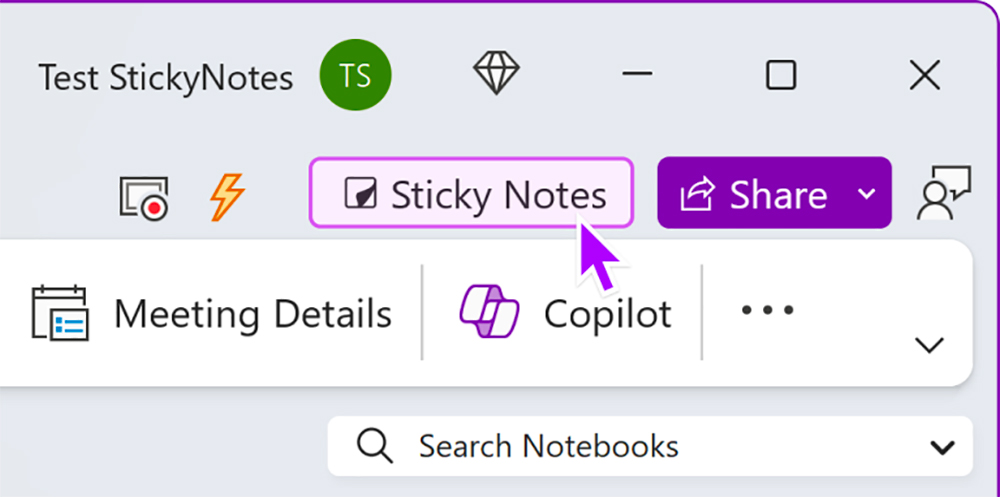The height and width of the screenshot is (497, 1000).
Task: Insert Meeting Details from the ribbon
Action: [x=211, y=313]
